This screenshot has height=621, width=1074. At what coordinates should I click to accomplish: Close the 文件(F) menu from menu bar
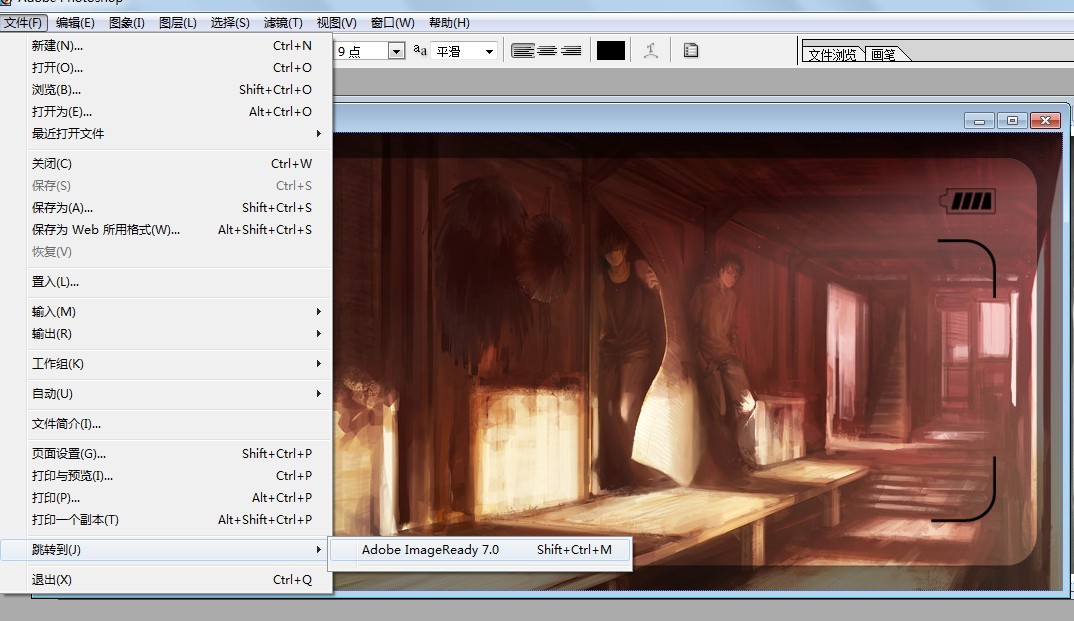coord(23,23)
